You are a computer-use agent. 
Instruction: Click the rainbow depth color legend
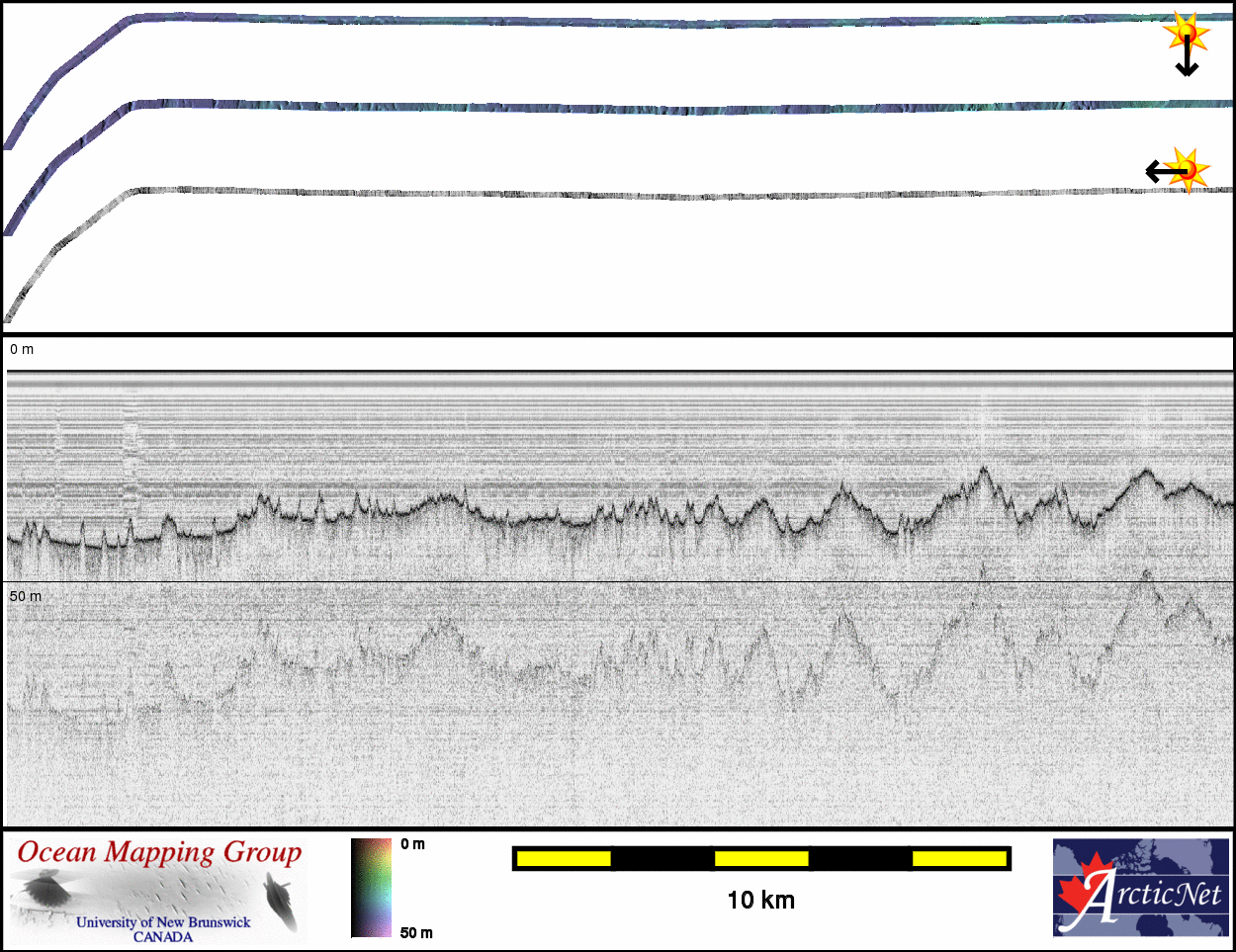pos(371,888)
